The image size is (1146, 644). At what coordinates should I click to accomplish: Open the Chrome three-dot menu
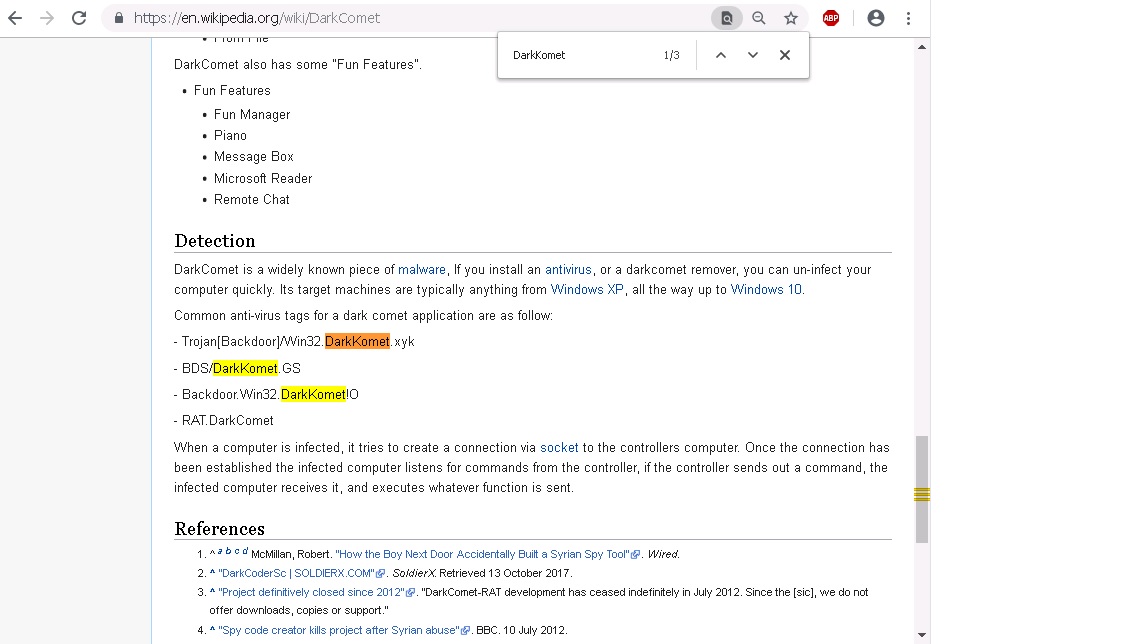click(x=908, y=18)
